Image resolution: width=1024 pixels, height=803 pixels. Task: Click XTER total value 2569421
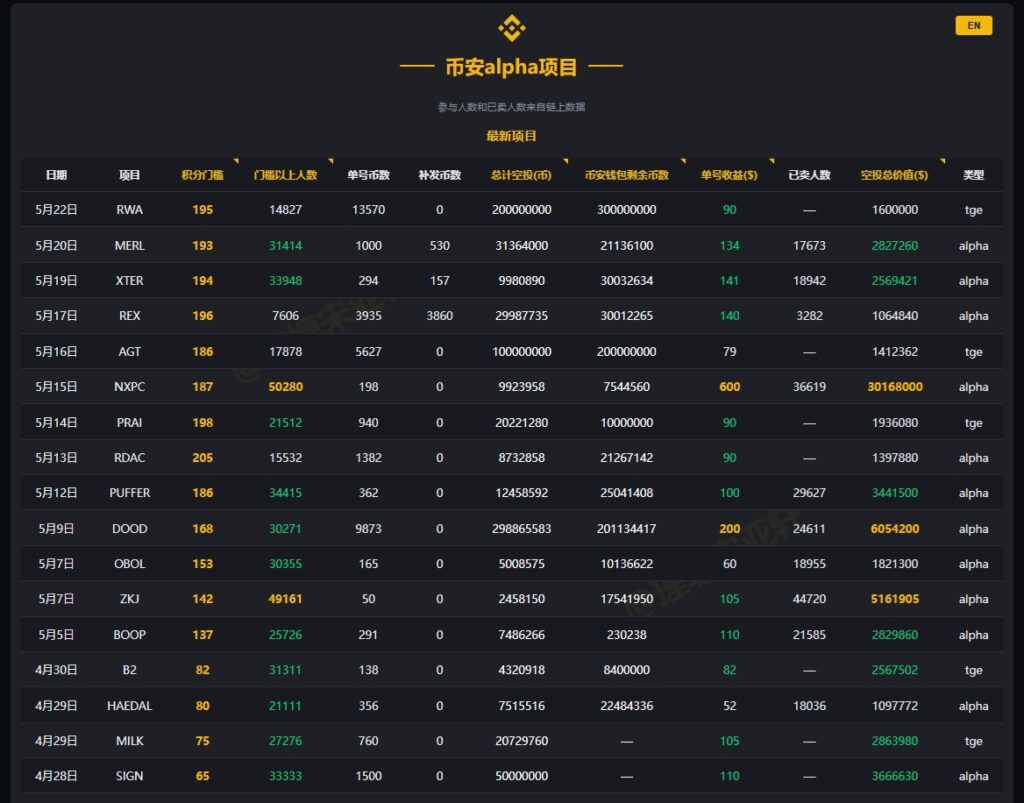click(x=895, y=281)
